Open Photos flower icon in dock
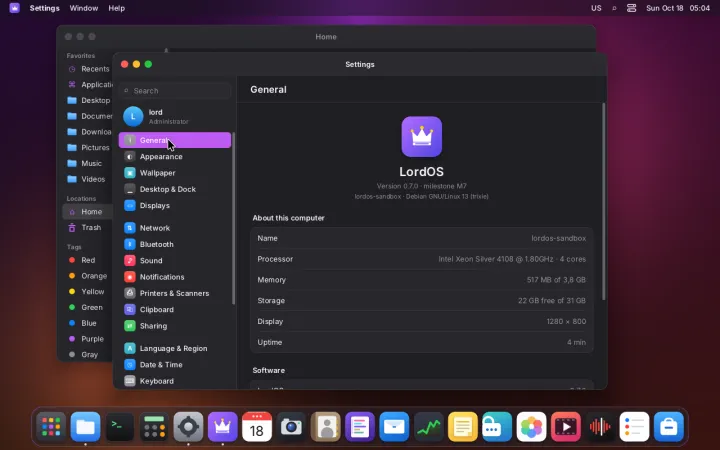 531,427
